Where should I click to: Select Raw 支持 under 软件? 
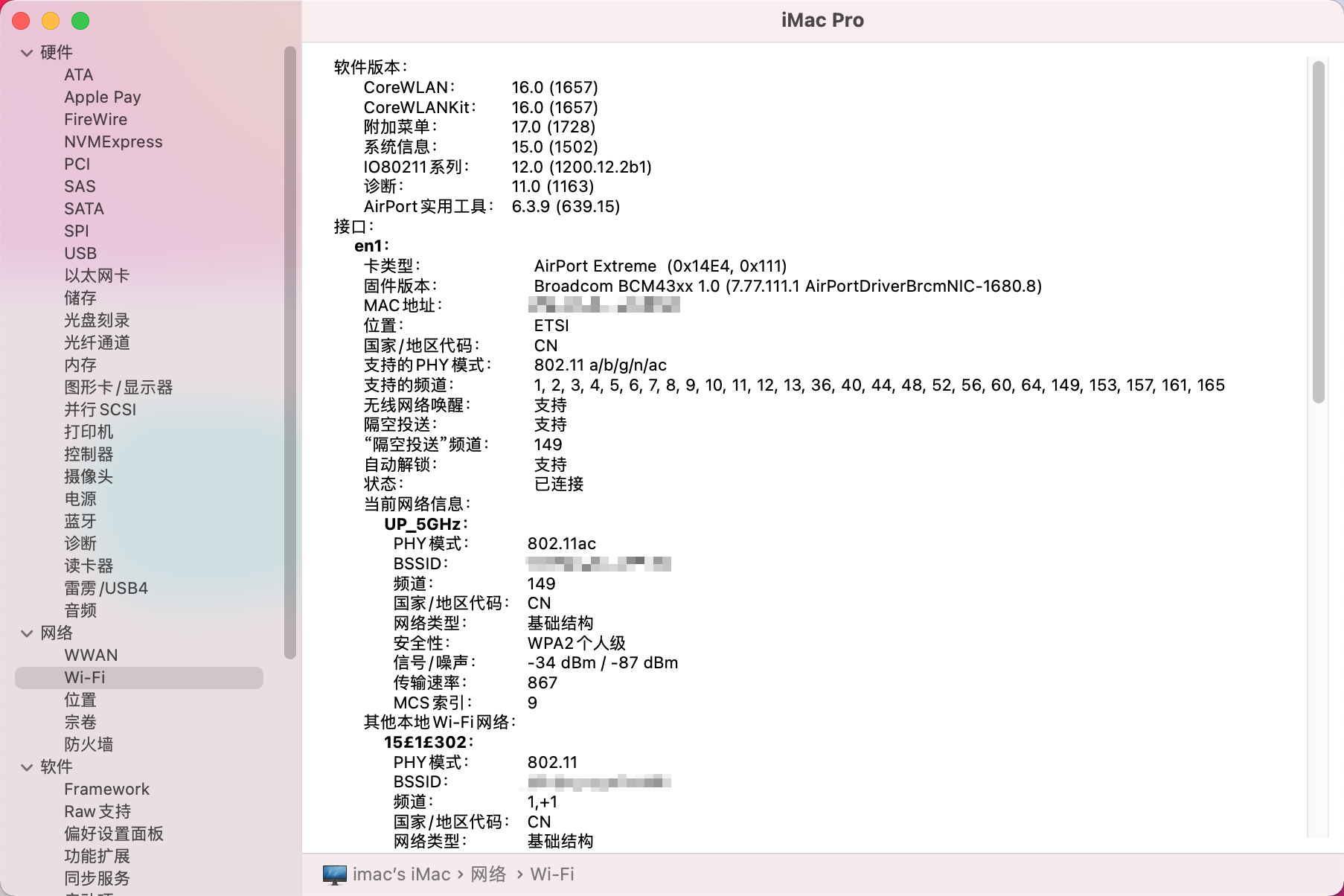coord(97,812)
